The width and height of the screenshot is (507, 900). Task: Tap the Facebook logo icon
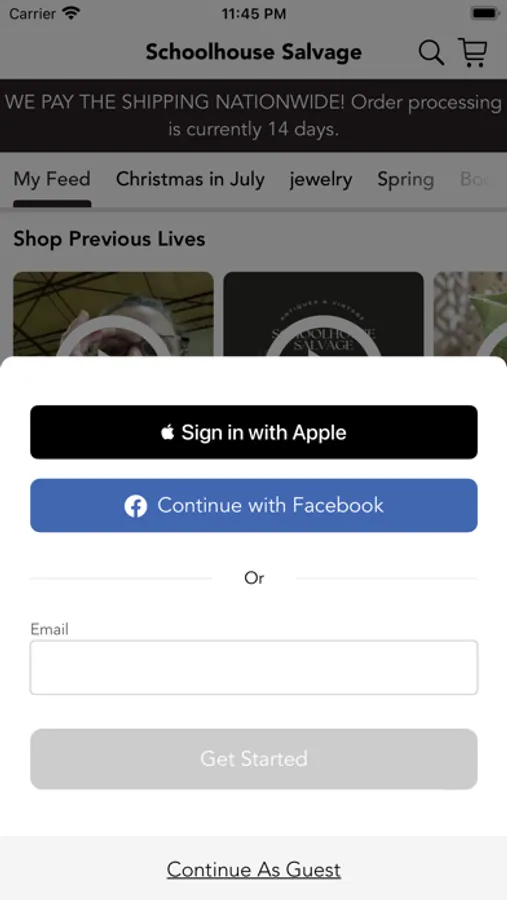(136, 506)
